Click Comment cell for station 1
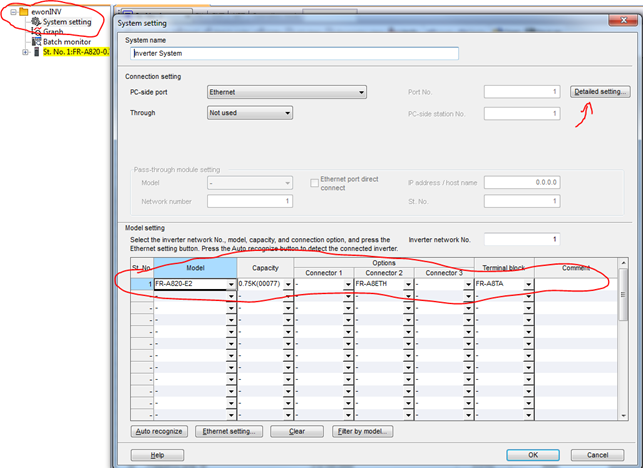 click(x=576, y=284)
